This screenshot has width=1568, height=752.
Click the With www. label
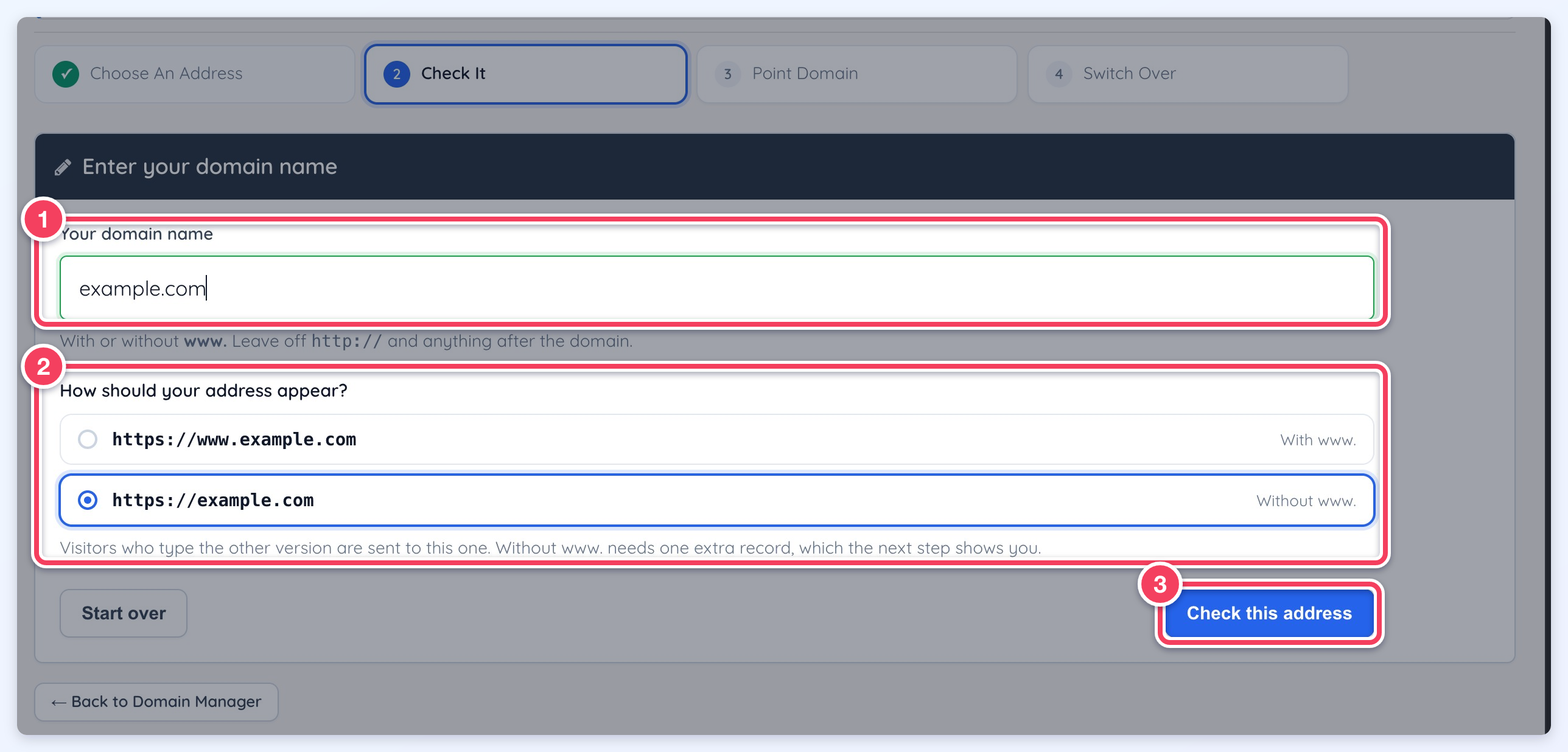click(1318, 440)
